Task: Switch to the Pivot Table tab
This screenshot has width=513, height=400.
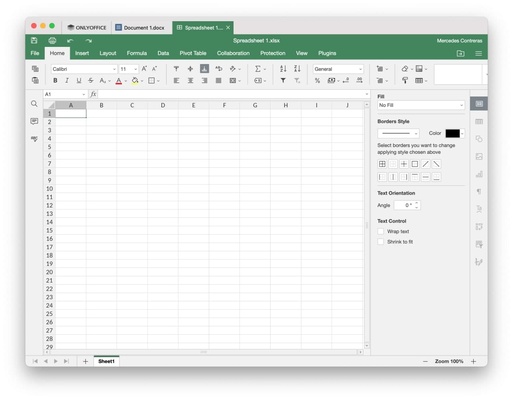Action: tap(193, 53)
